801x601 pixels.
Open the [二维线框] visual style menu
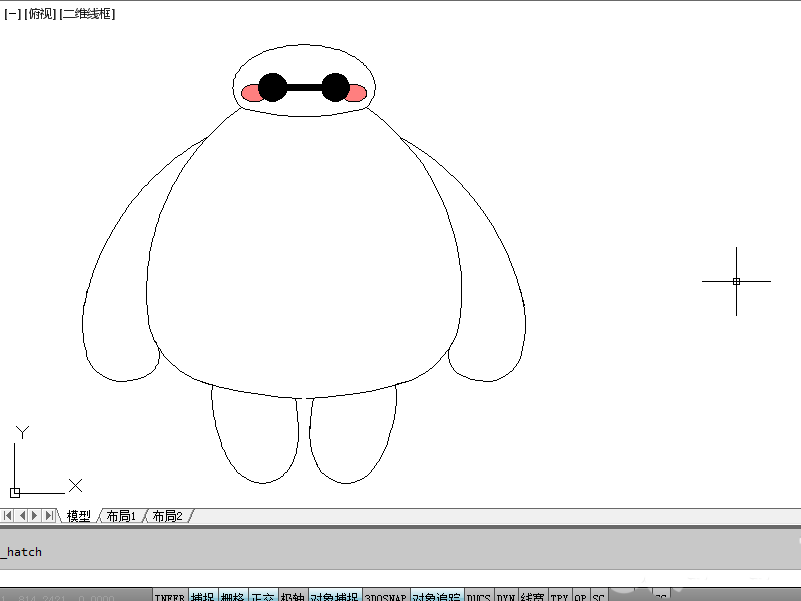coord(87,14)
